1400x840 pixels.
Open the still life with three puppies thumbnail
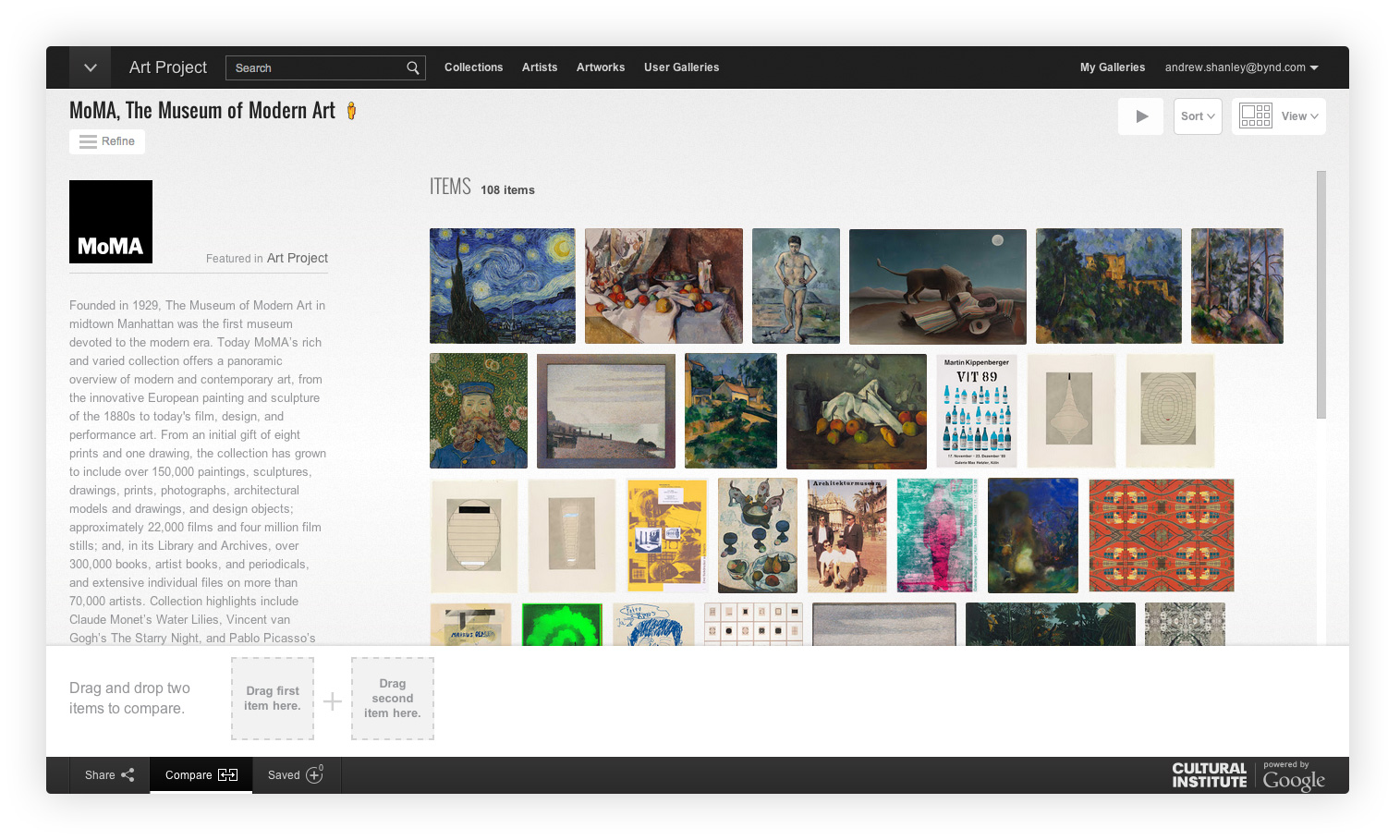[x=758, y=536]
